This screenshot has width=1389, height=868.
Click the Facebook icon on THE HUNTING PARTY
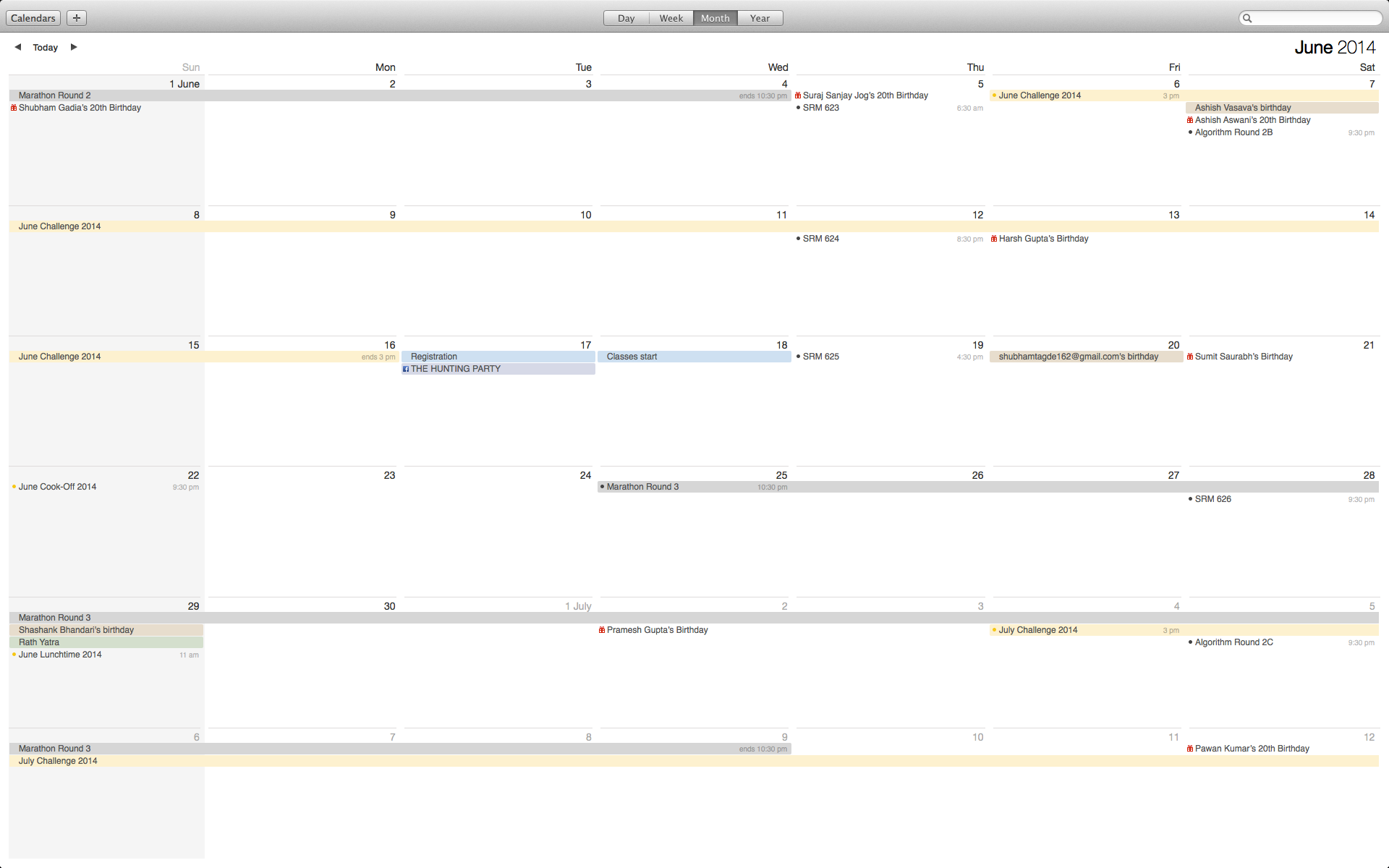[x=406, y=369]
